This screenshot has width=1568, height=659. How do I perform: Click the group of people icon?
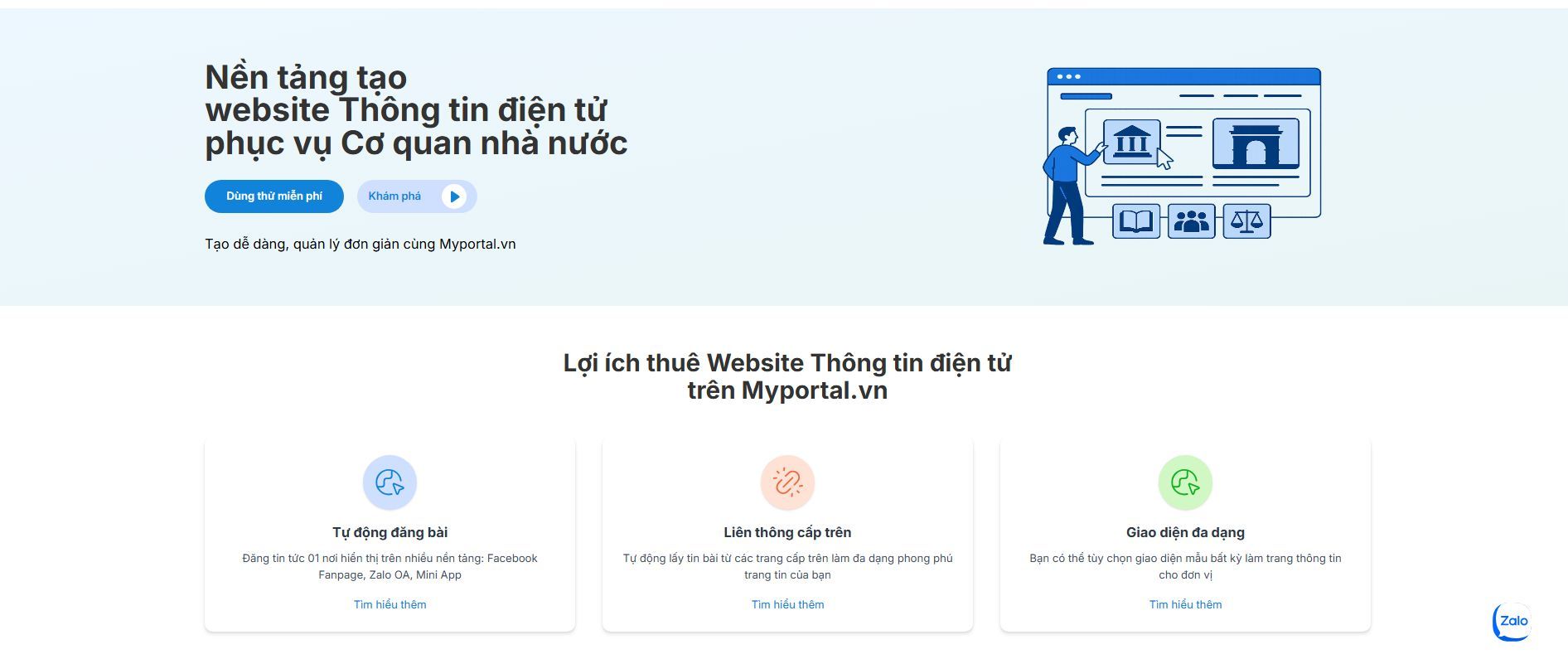[x=1191, y=221]
